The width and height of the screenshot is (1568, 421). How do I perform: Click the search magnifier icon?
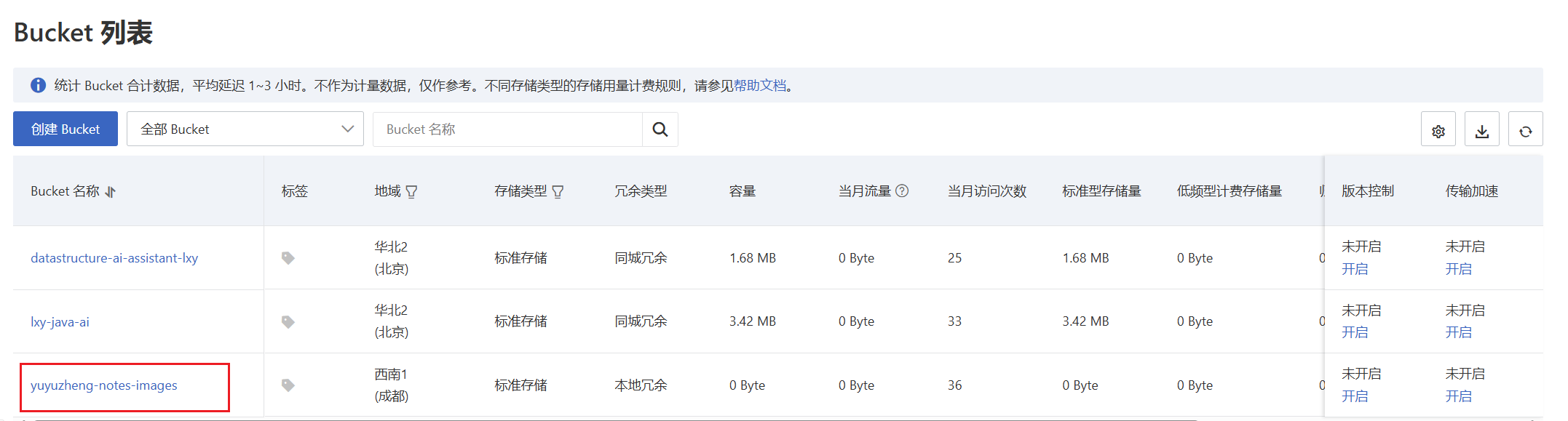coord(660,129)
